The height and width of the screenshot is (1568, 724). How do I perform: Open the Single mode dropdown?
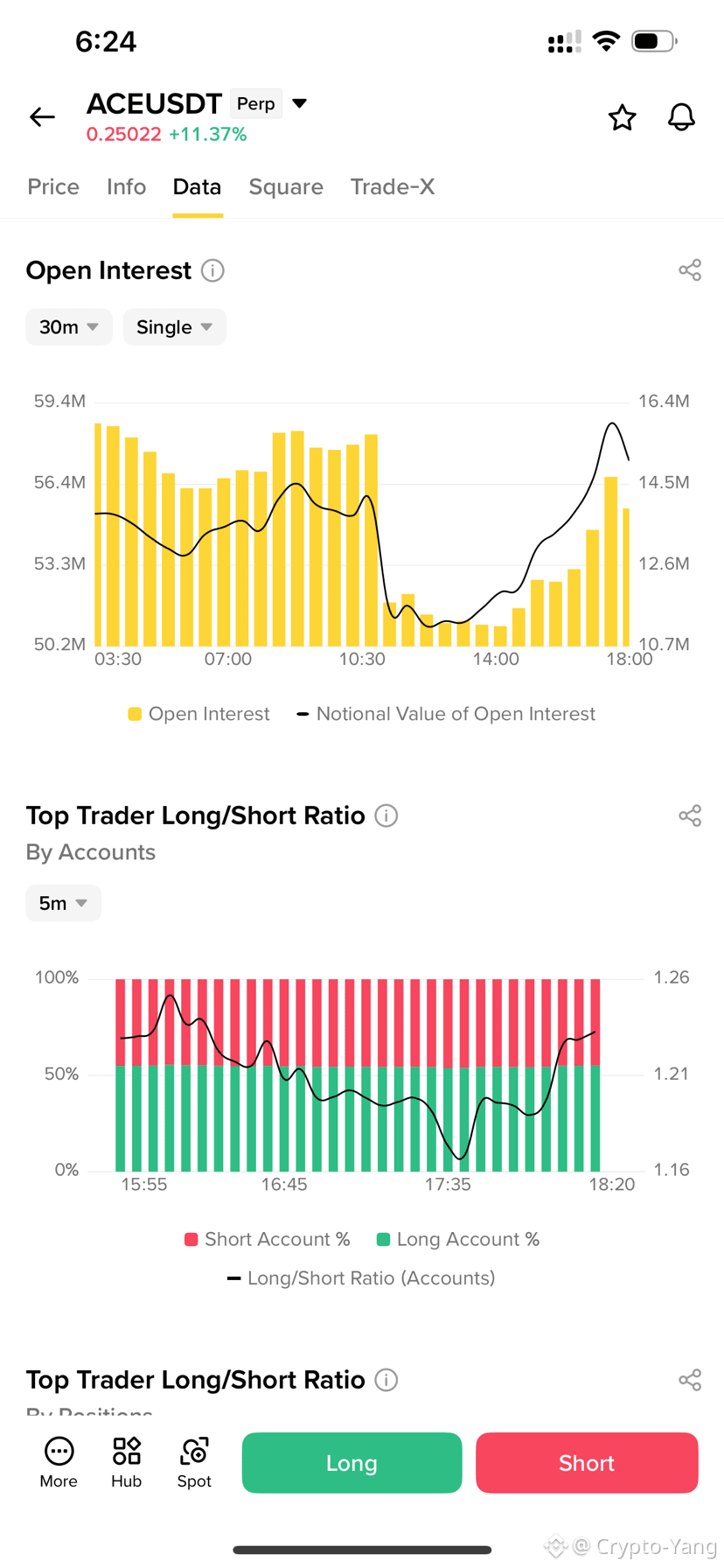pyautogui.click(x=174, y=327)
